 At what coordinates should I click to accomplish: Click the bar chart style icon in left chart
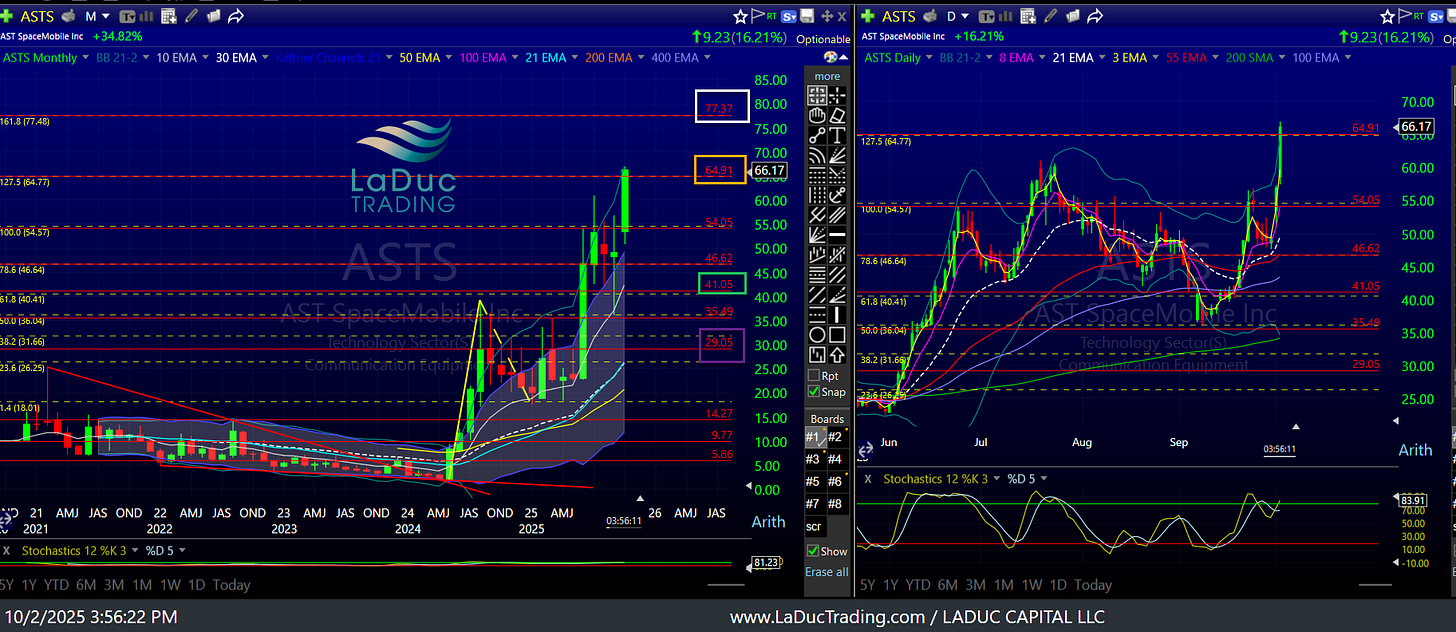[x=146, y=16]
